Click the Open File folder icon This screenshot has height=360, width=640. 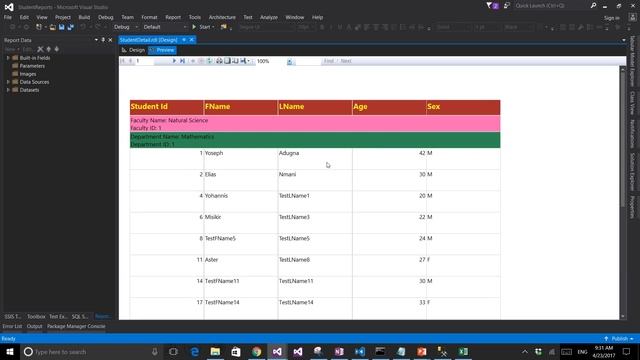coord(53,27)
